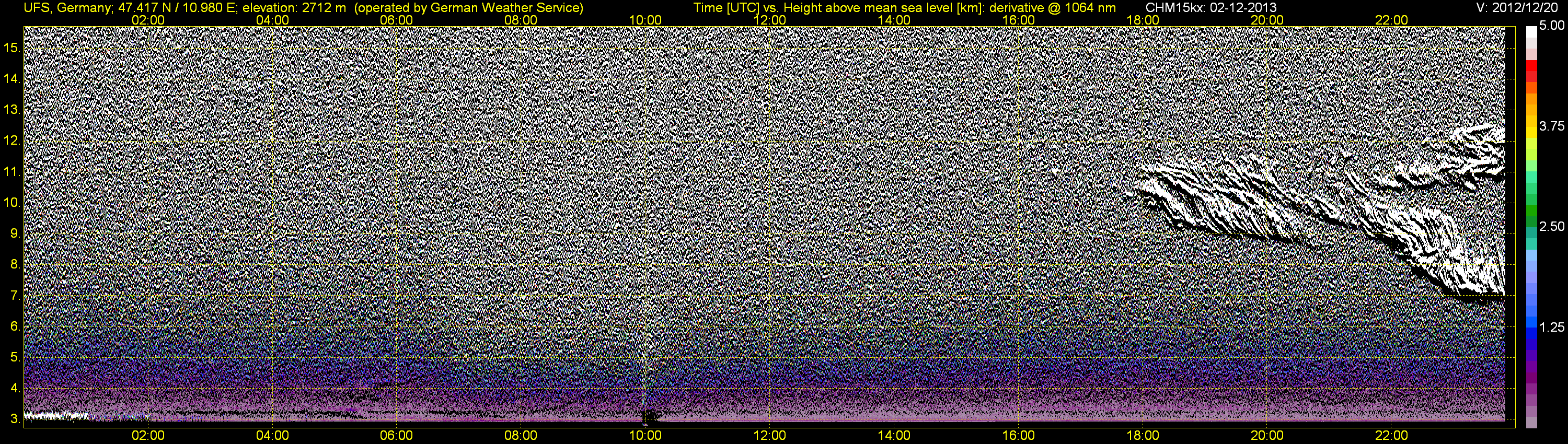1568x444 pixels.
Task: Click the 2.50 colorbar scale value
Action: pos(1552,226)
